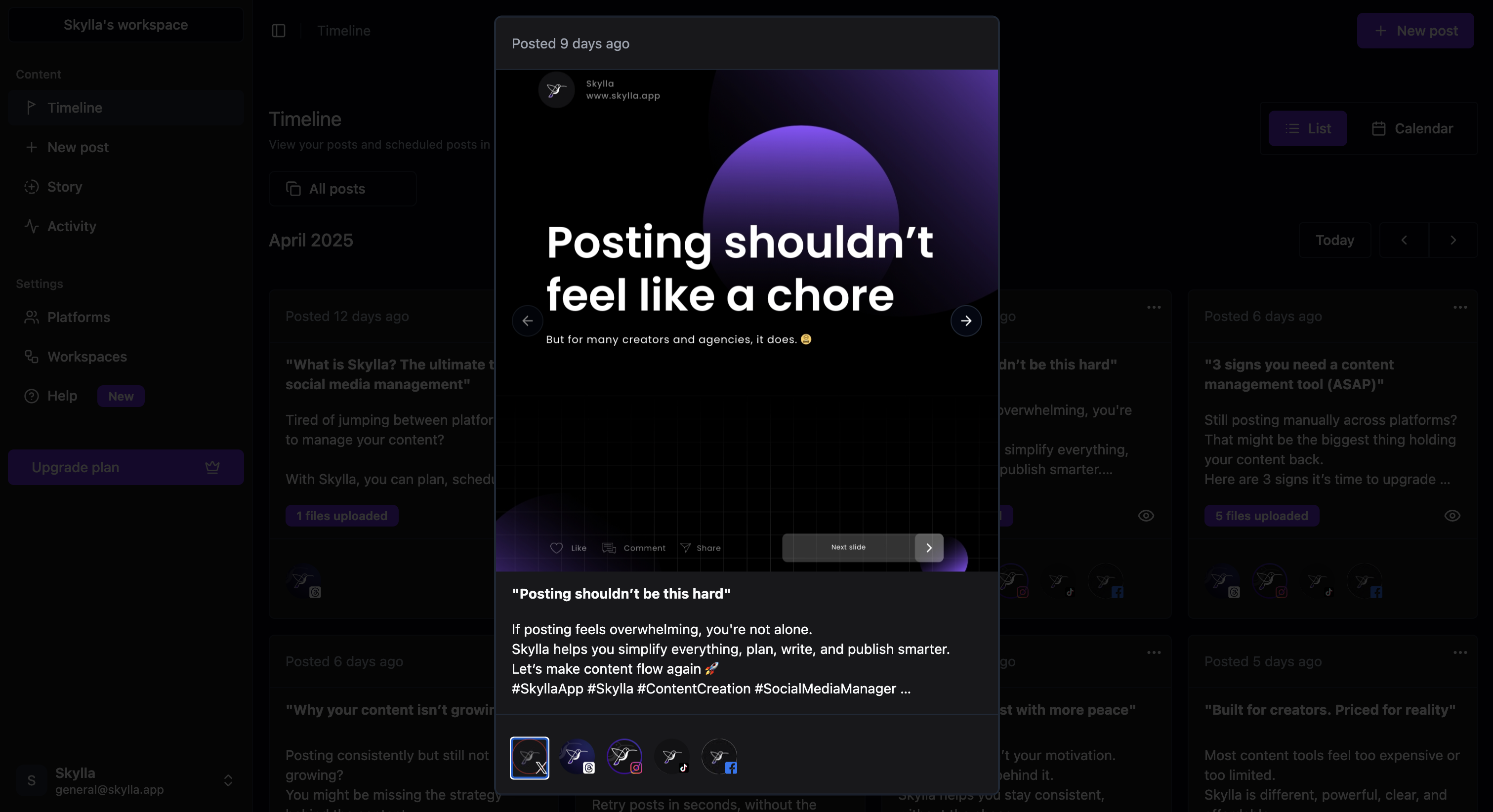This screenshot has width=1493, height=812.
Task: Click the crown icon on Upgrade plan
Action: (x=213, y=467)
